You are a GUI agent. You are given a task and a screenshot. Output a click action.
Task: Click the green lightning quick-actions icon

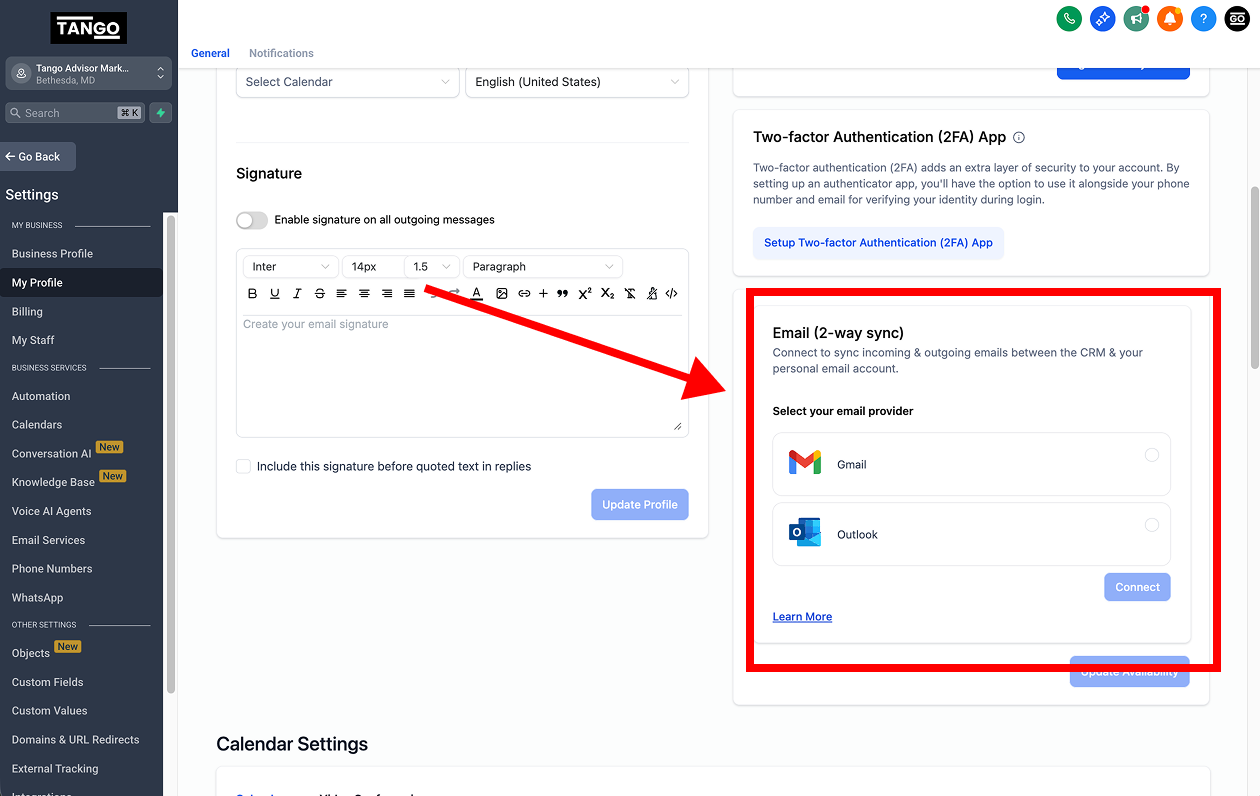click(x=160, y=113)
